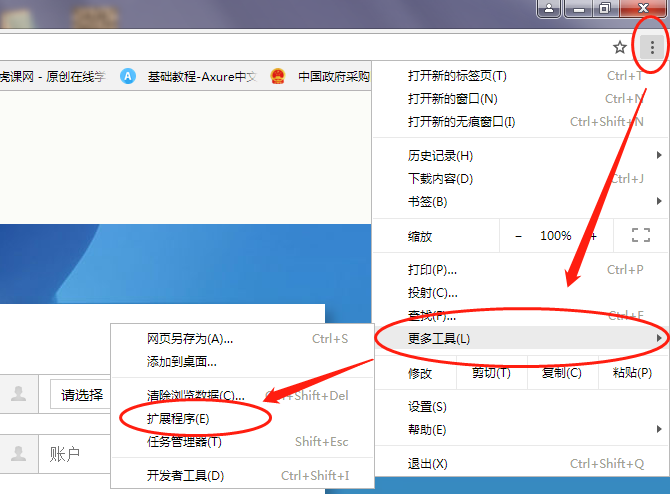The height and width of the screenshot is (494, 670).
Task: Click the user profile icon in title bar
Action: tap(549, 8)
